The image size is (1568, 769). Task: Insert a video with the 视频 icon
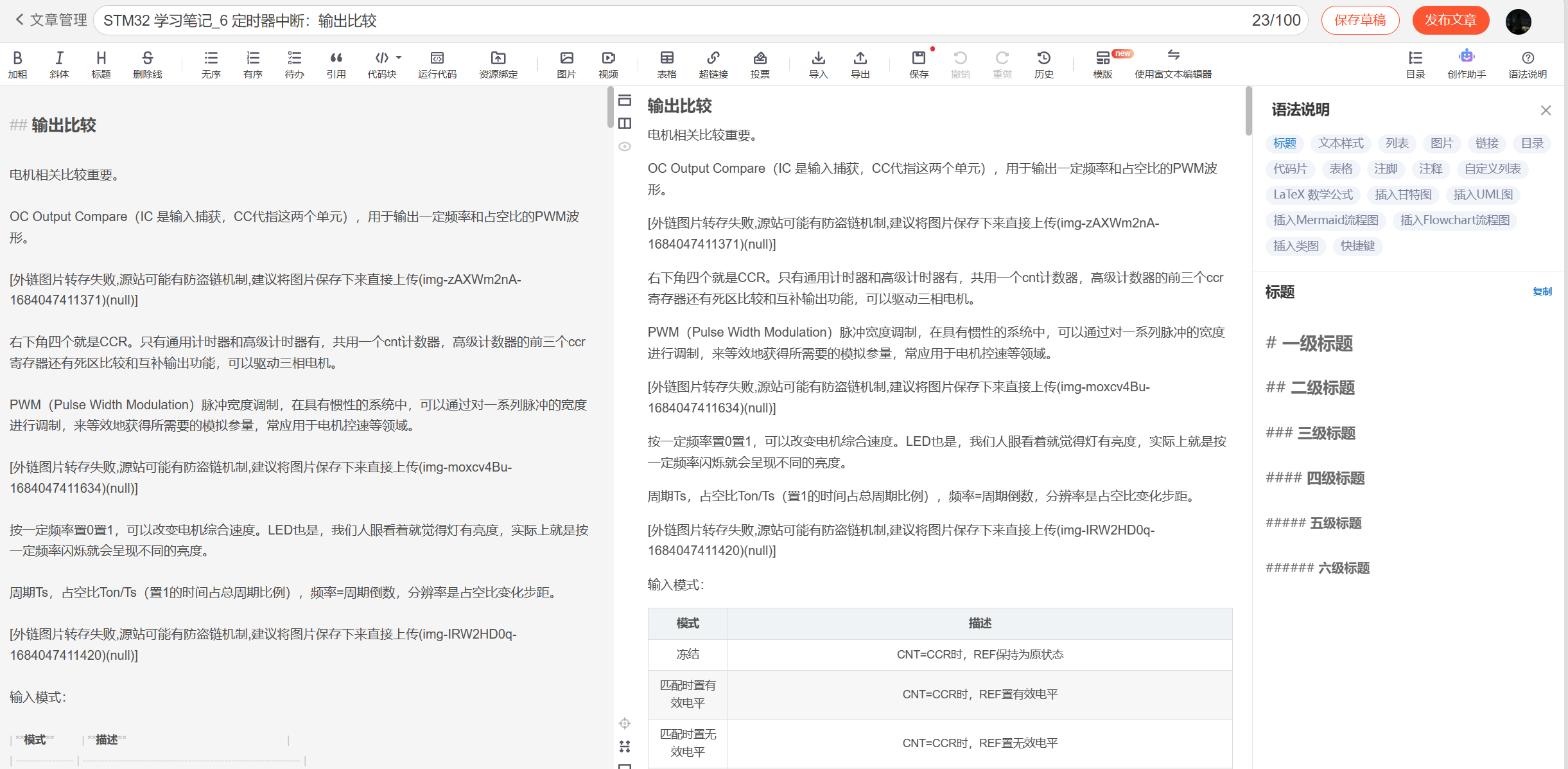tap(608, 64)
